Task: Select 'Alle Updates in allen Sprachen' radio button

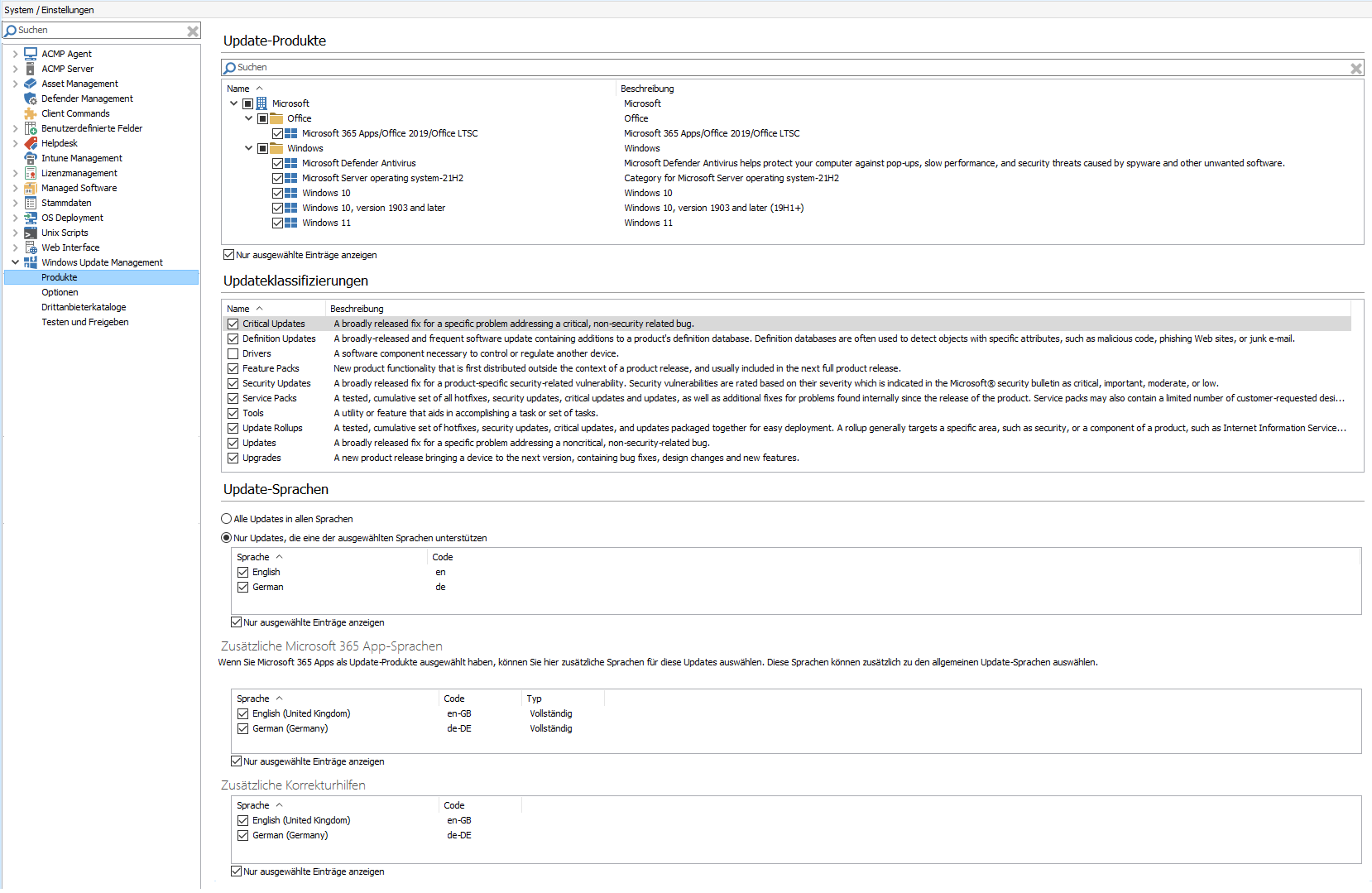Action: [227, 519]
